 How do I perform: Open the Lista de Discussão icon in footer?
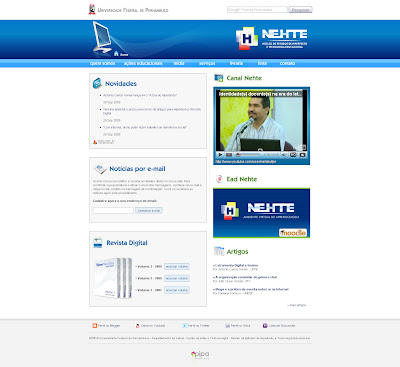(265, 326)
